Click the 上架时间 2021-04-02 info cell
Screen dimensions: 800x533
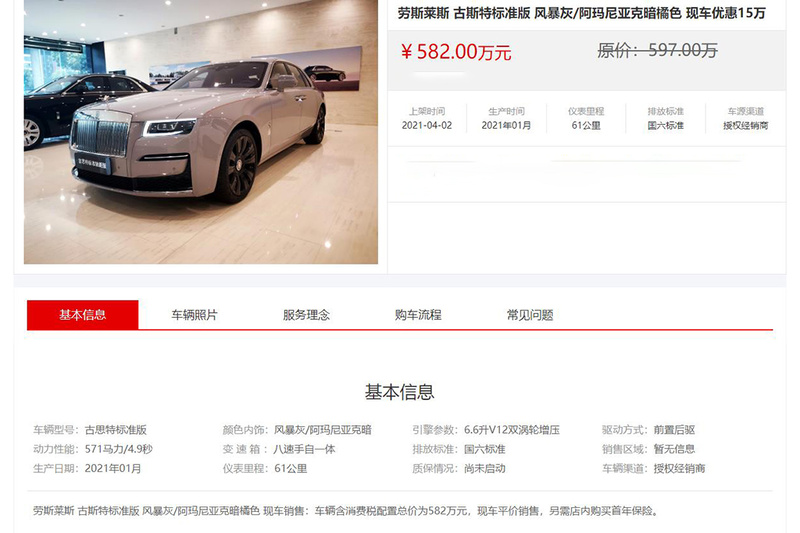tap(427, 118)
